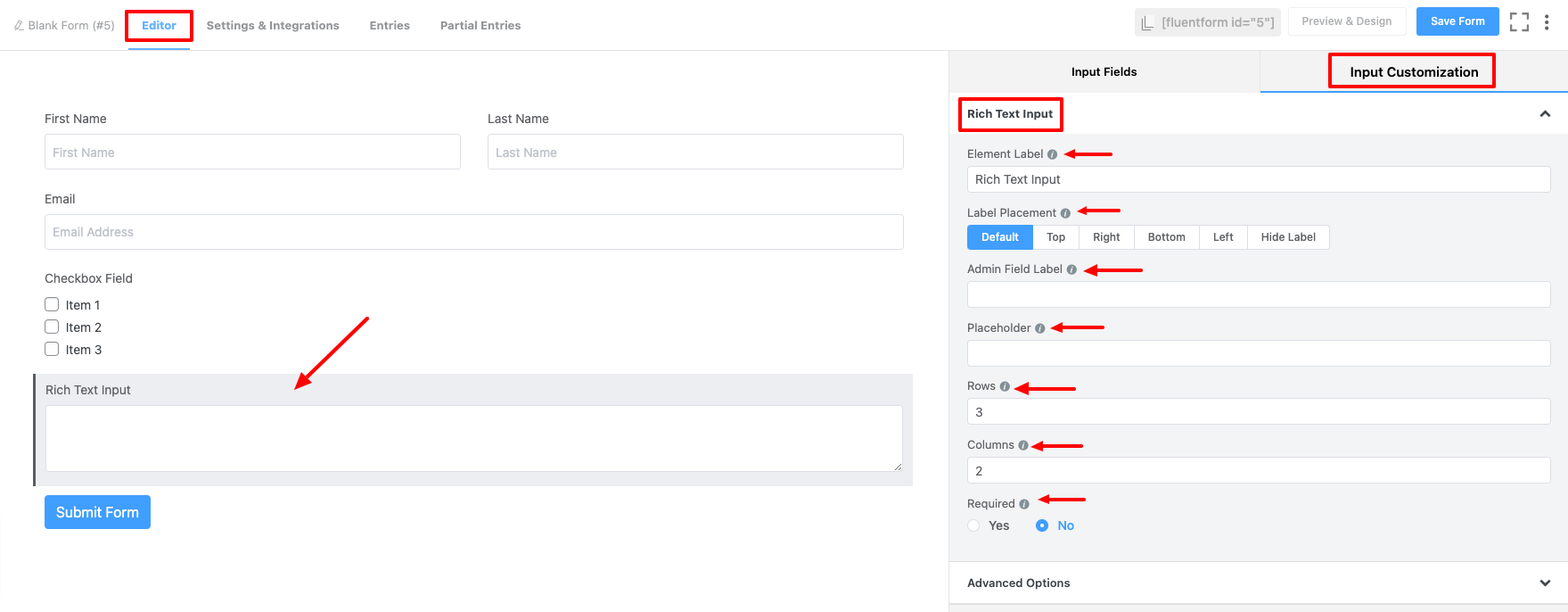Select Yes for Required
This screenshot has height=612, width=1568.
pyautogui.click(x=974, y=525)
